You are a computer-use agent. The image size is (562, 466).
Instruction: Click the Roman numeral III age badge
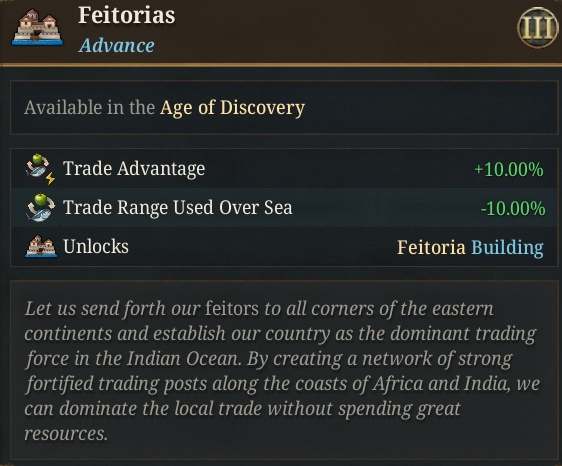tap(538, 27)
